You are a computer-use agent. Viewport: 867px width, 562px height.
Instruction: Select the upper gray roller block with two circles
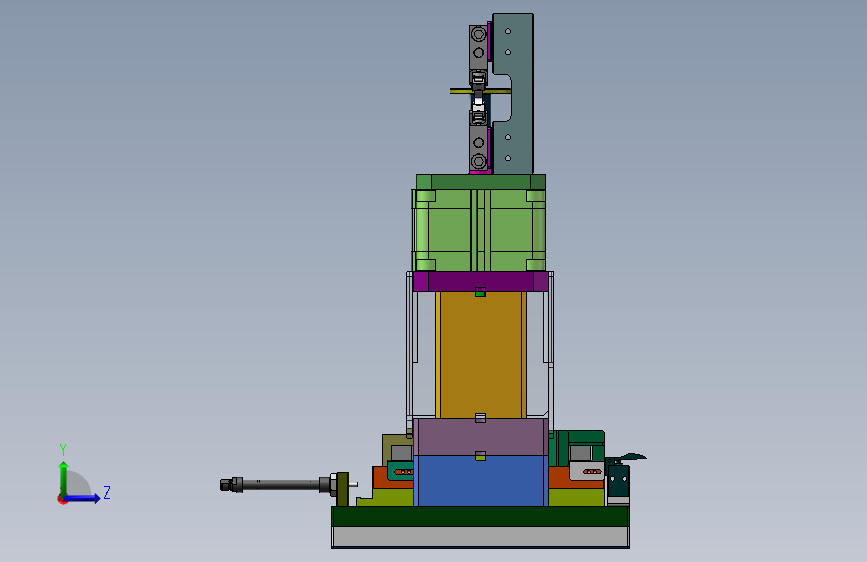coord(478,46)
